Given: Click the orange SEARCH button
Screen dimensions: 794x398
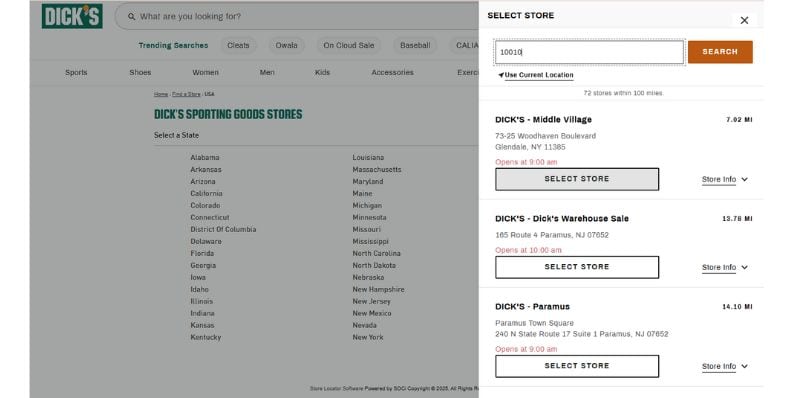Looking at the screenshot, I should tap(720, 52).
